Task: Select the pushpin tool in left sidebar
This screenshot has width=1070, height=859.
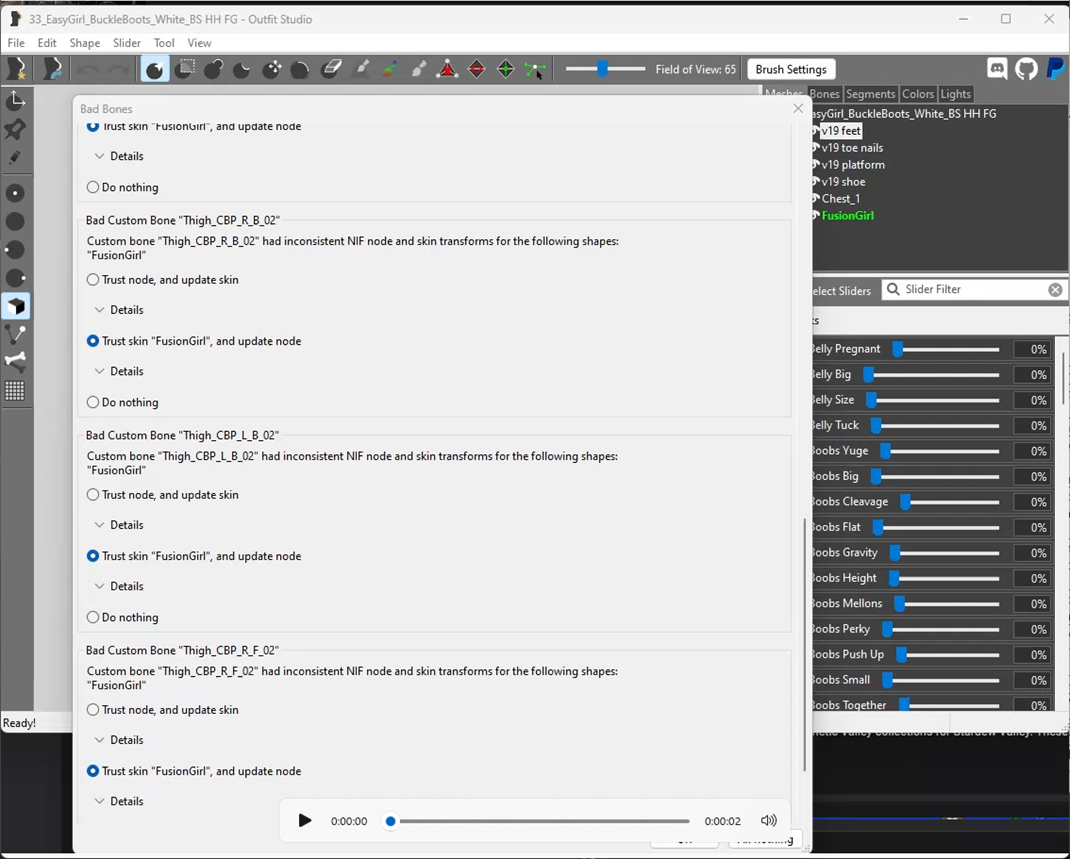Action: pos(15,130)
